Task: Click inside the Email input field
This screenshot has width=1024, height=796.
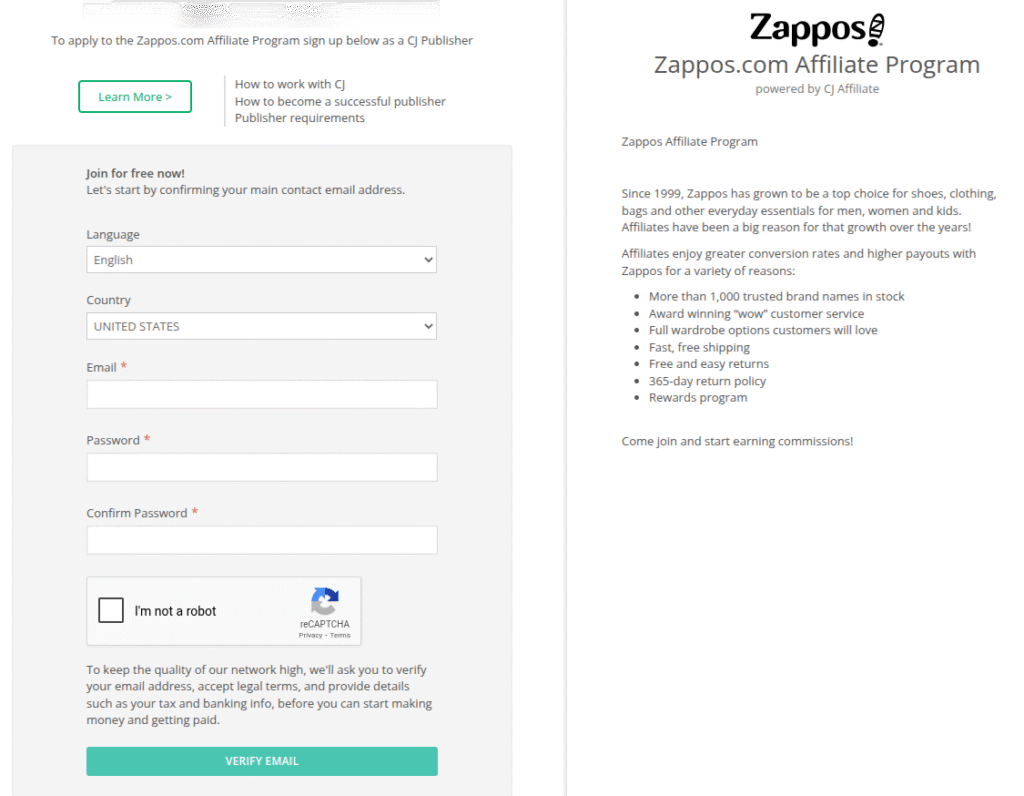Action: point(261,394)
